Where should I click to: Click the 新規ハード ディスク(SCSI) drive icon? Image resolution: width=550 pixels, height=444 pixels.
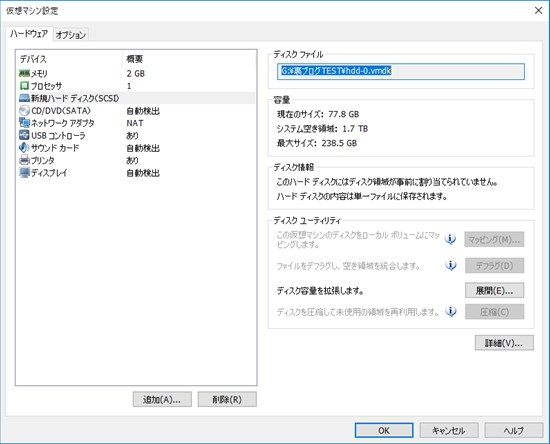point(24,98)
